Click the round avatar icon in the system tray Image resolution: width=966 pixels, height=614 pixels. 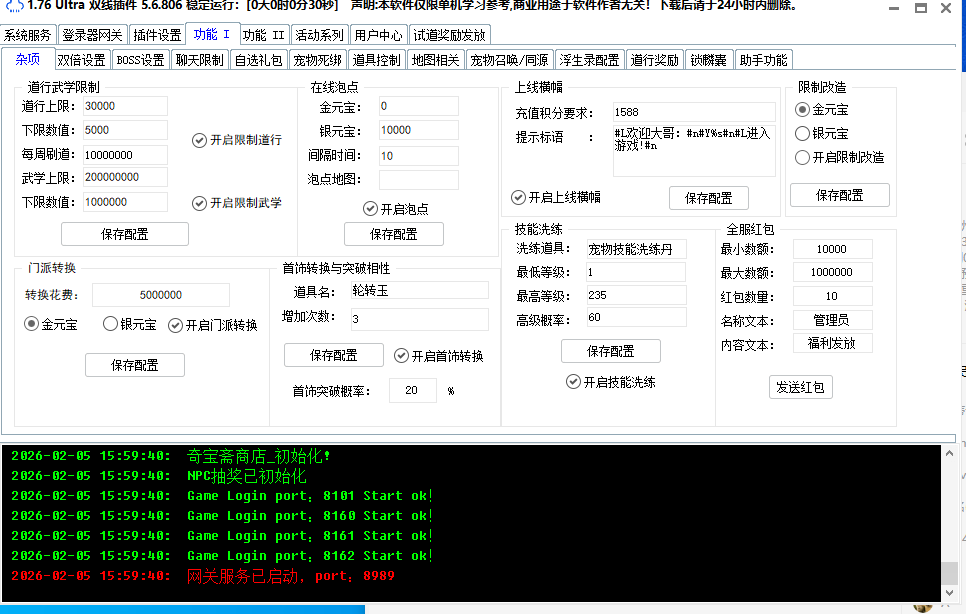tap(921, 605)
